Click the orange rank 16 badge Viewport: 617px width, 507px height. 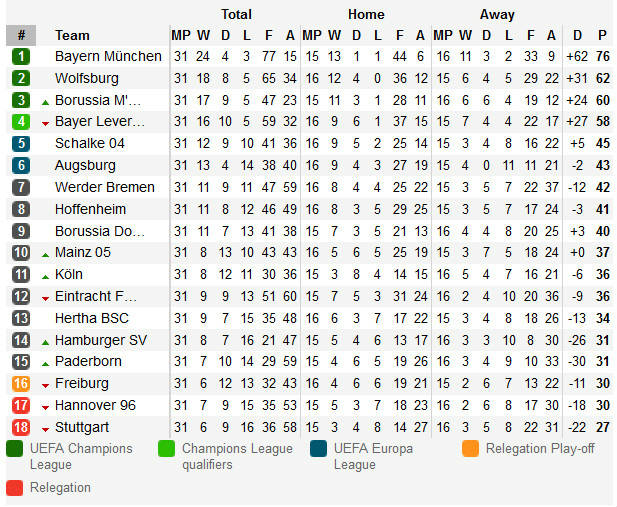point(21,384)
